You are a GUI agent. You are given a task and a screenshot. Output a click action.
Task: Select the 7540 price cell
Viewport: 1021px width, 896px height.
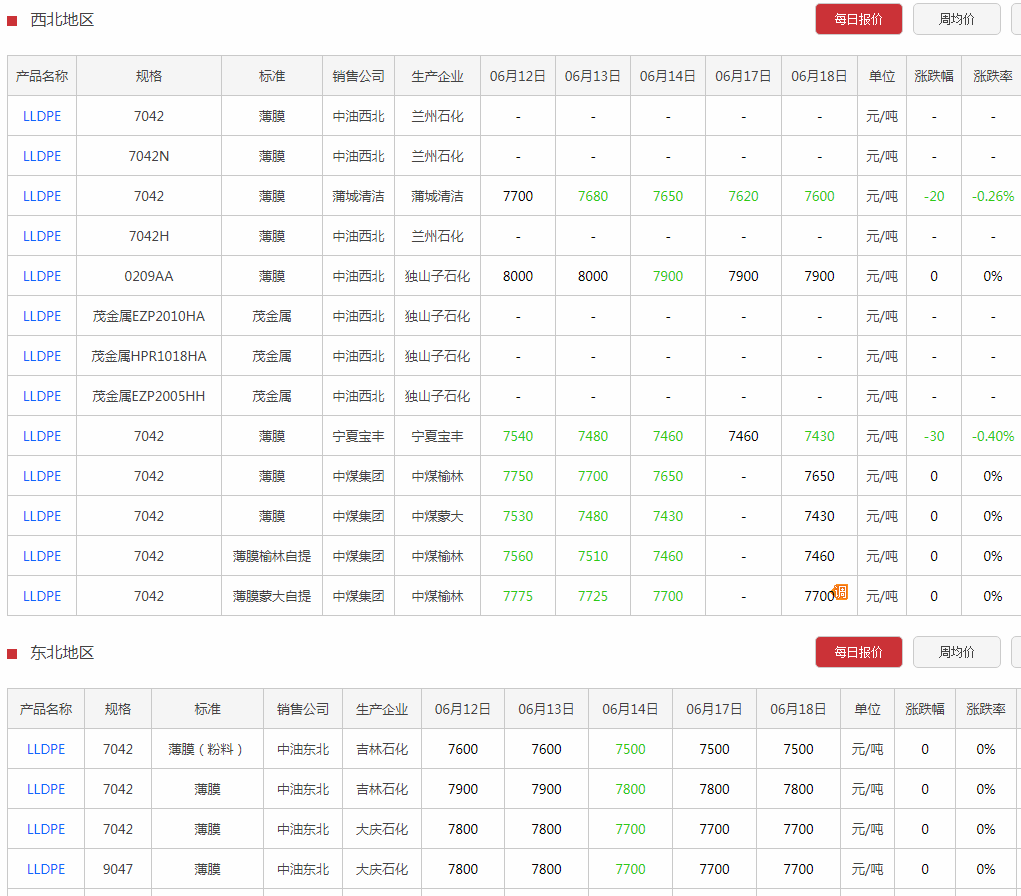[x=518, y=436]
